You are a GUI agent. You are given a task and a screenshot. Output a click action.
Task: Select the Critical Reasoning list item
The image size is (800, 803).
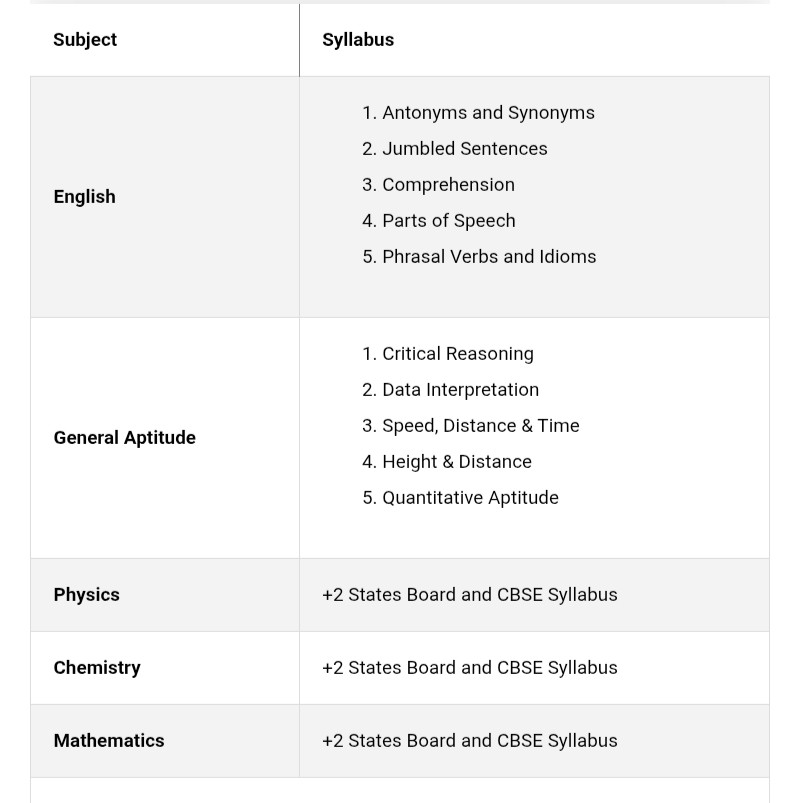tap(448, 354)
